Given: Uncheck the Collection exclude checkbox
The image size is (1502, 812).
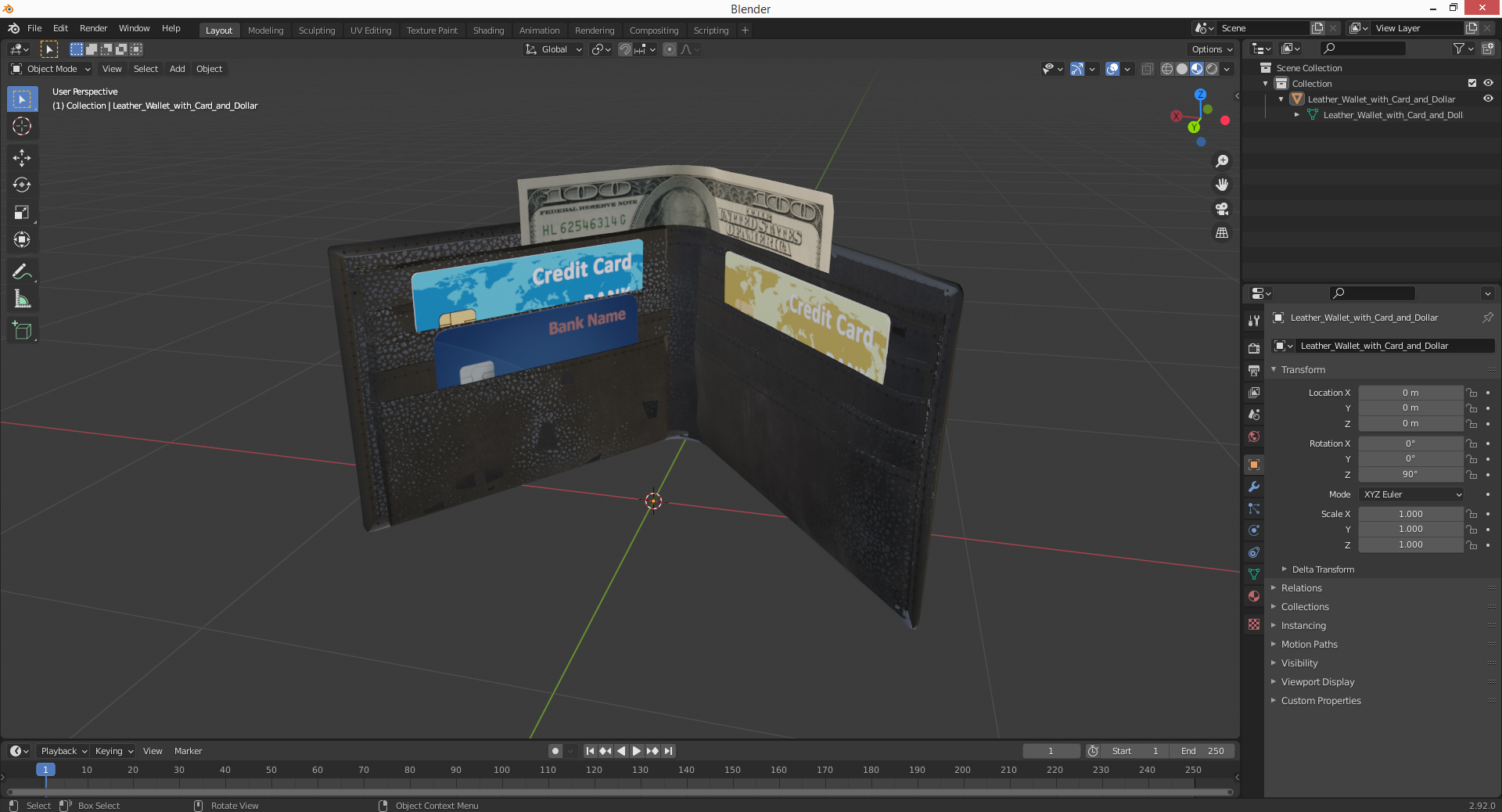Looking at the screenshot, I should click(1472, 83).
